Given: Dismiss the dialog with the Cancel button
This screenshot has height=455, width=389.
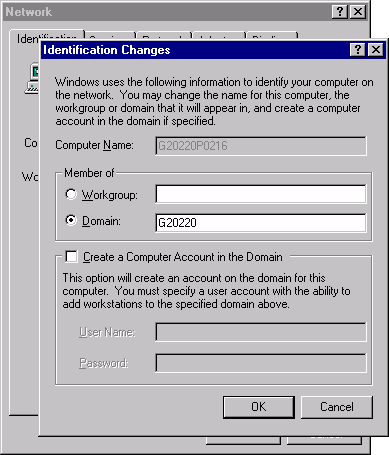Looking at the screenshot, I should [337, 407].
